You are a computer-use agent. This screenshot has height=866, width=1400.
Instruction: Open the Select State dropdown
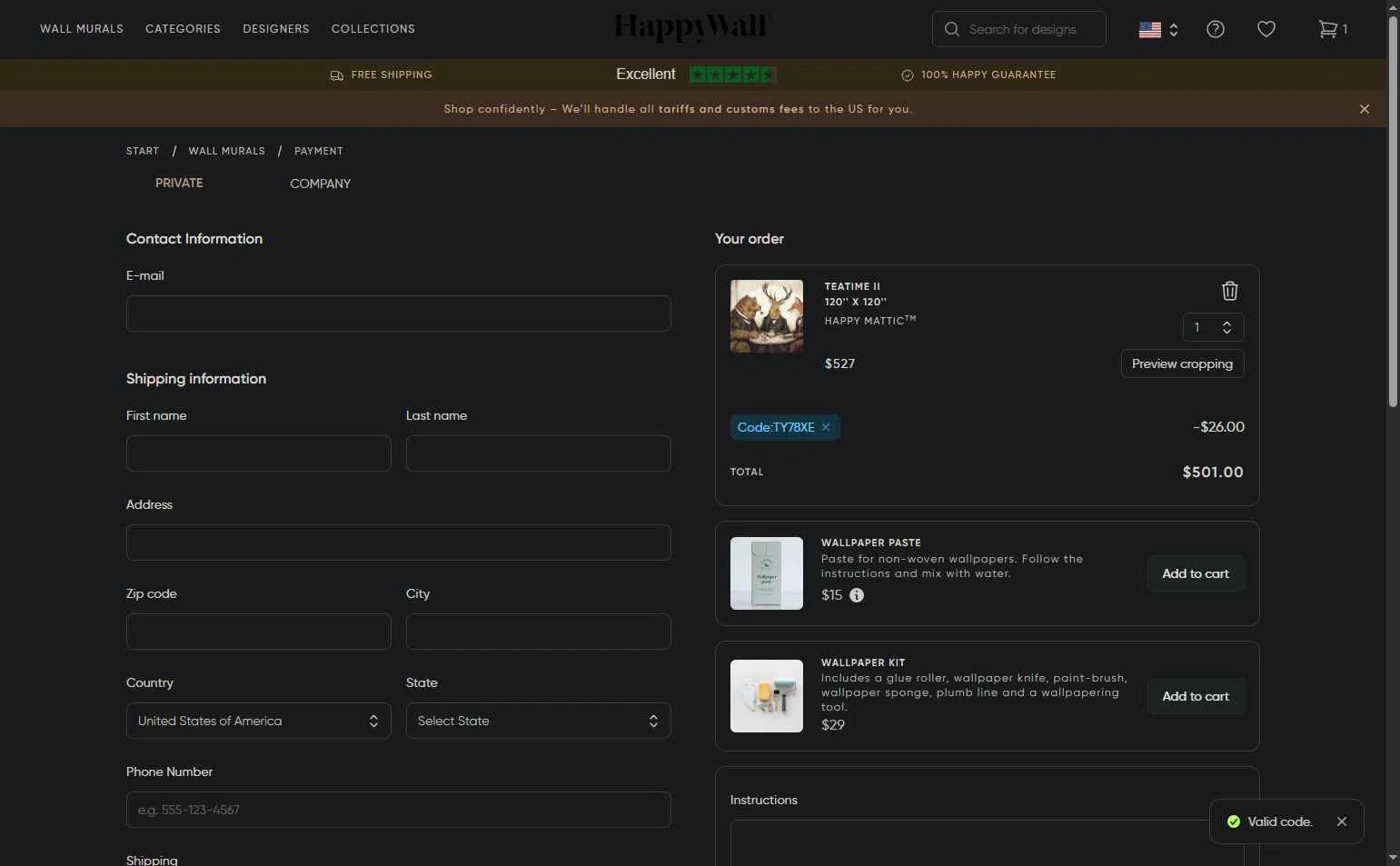[538, 721]
